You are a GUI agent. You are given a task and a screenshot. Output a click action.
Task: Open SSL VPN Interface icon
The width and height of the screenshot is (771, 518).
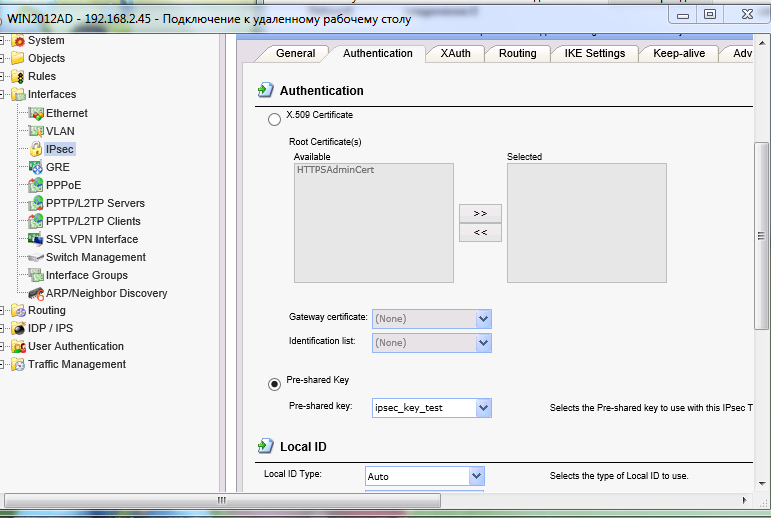click(x=36, y=239)
